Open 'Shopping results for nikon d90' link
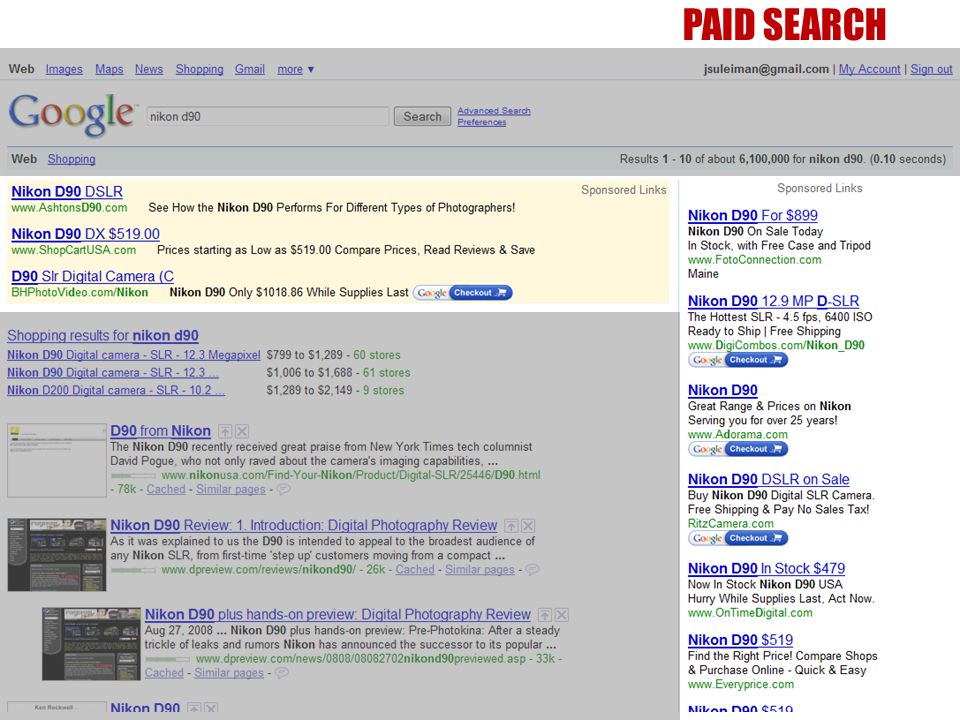 pyautogui.click(x=103, y=336)
